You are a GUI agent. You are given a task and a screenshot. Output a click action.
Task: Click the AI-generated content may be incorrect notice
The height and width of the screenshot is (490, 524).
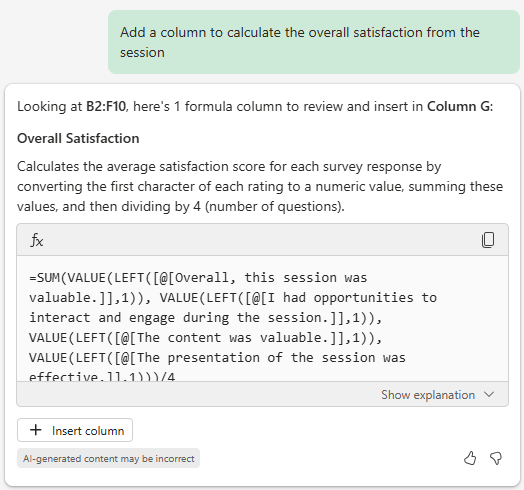click(x=109, y=458)
